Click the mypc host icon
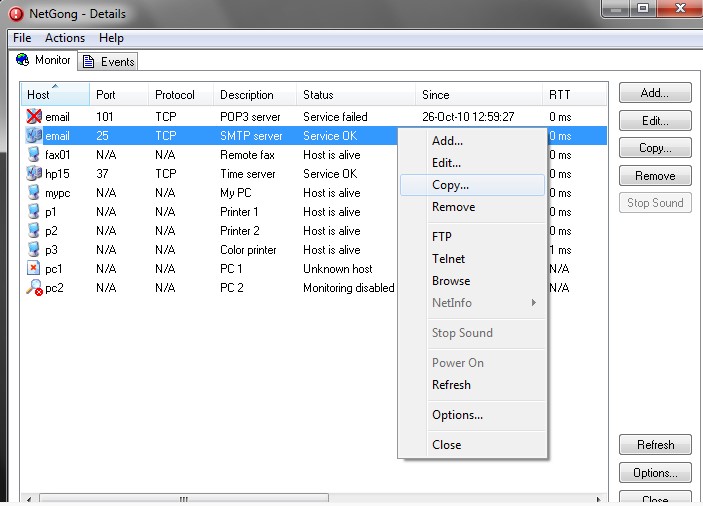Viewport: 703px width, 506px height. (33, 193)
